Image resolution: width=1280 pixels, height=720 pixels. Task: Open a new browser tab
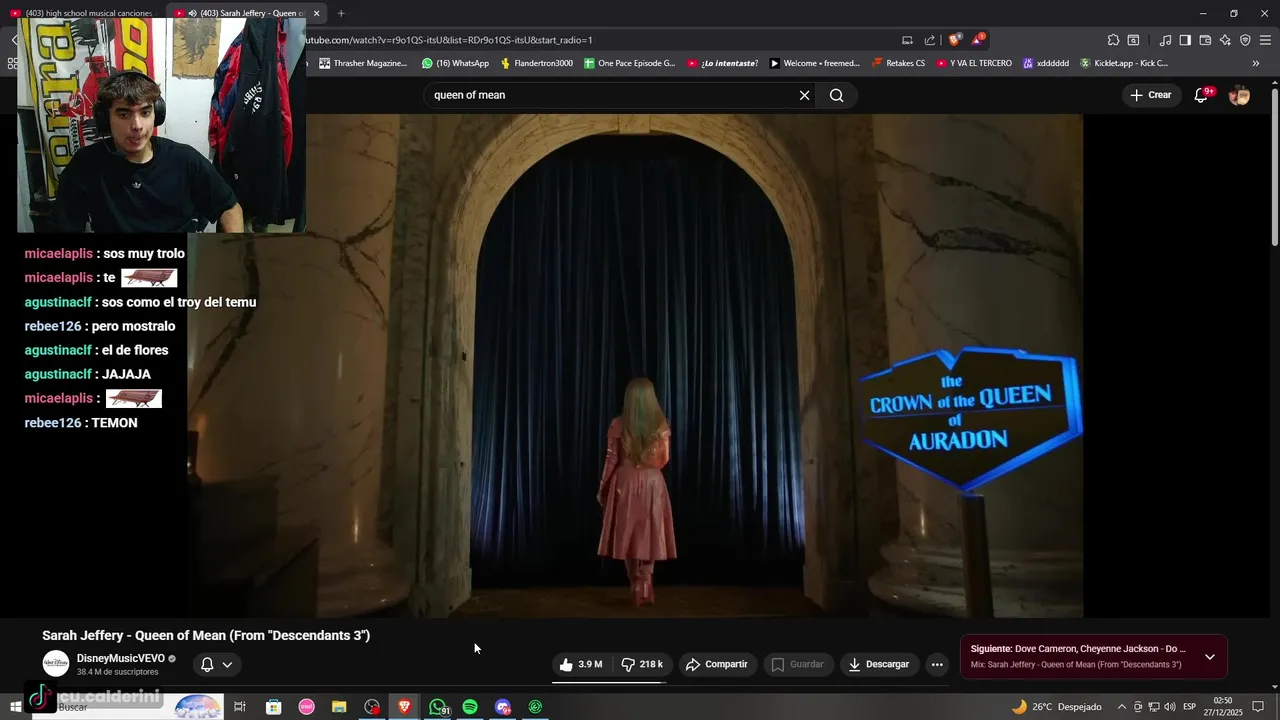click(x=341, y=13)
